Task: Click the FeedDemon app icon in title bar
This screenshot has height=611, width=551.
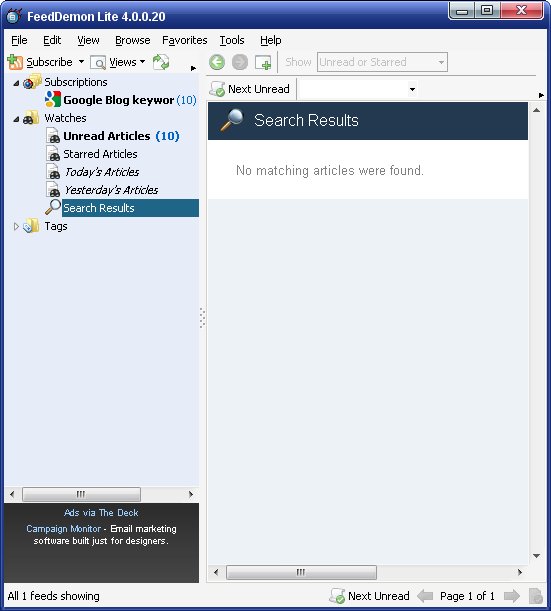Action: [x=14, y=16]
